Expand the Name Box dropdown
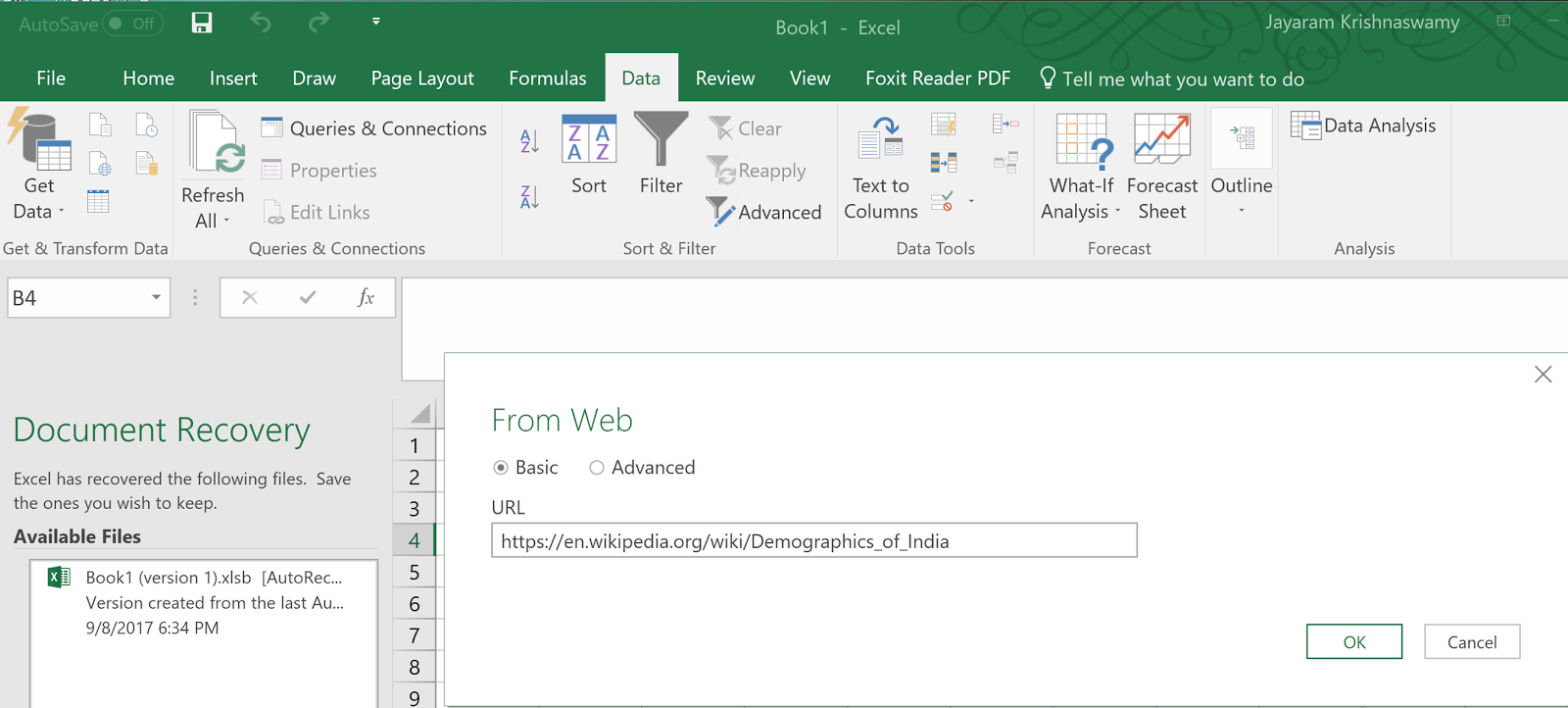The image size is (1568, 708). coord(156,298)
